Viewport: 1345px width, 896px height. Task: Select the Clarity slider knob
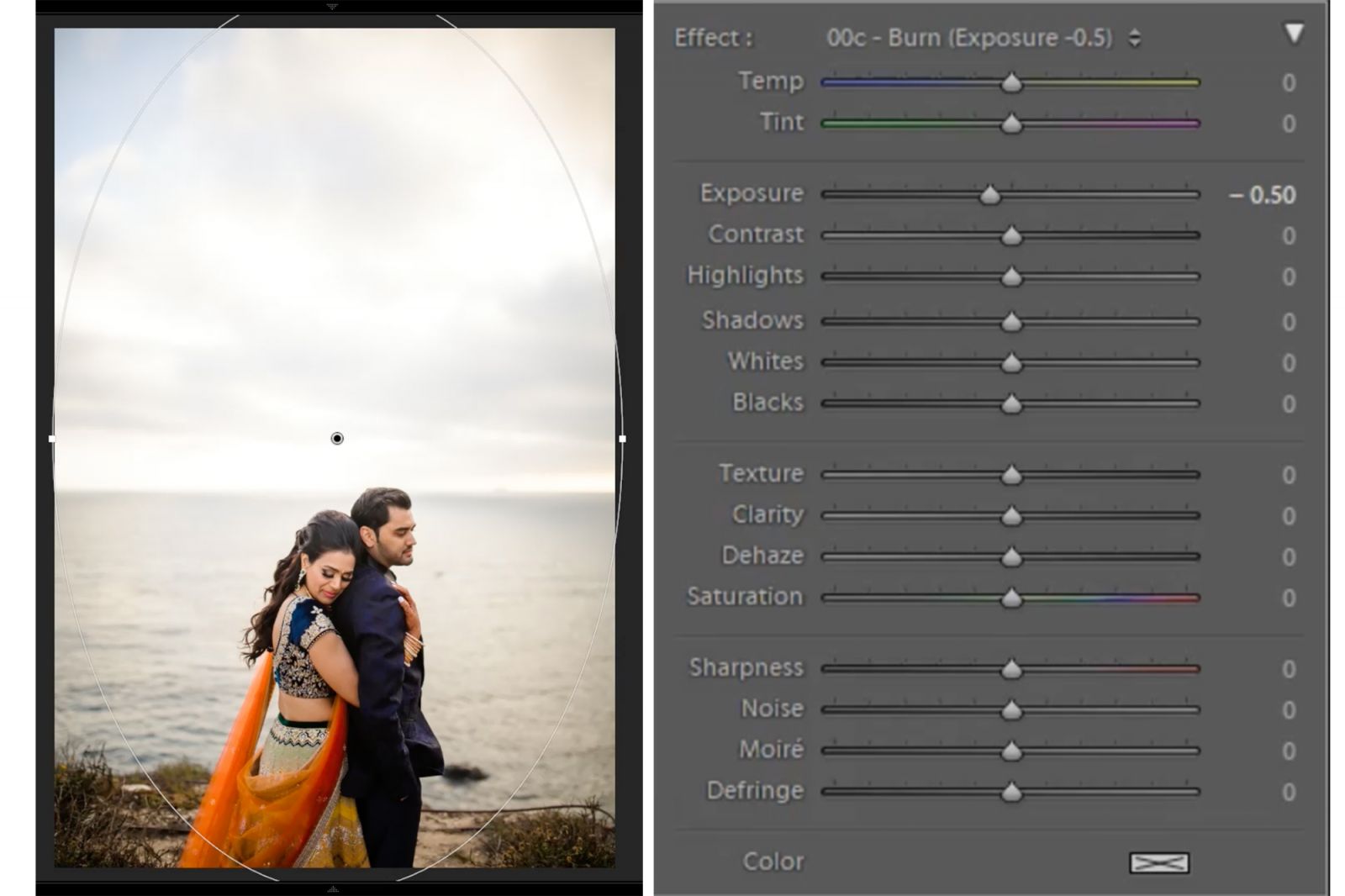[x=1010, y=514]
